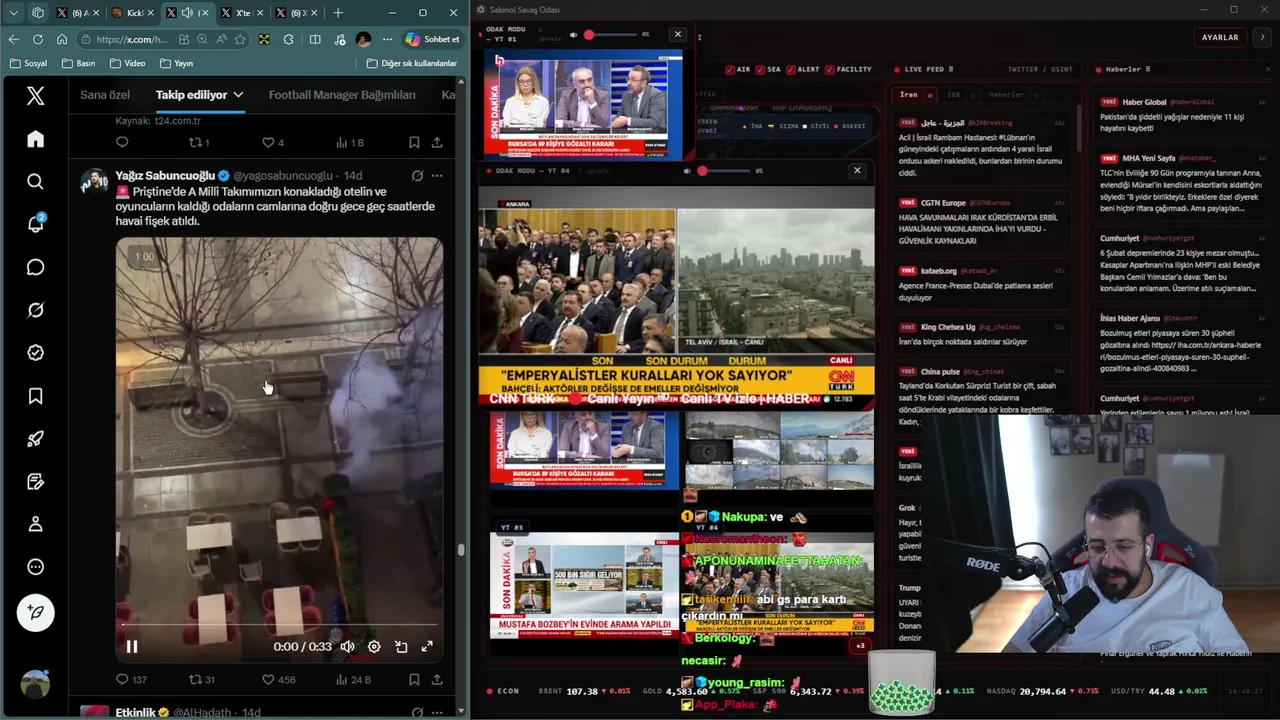Screen dimensions: 1280x720
Task: Expand the Takip ediliyor dropdown arrow
Action: tap(238, 95)
